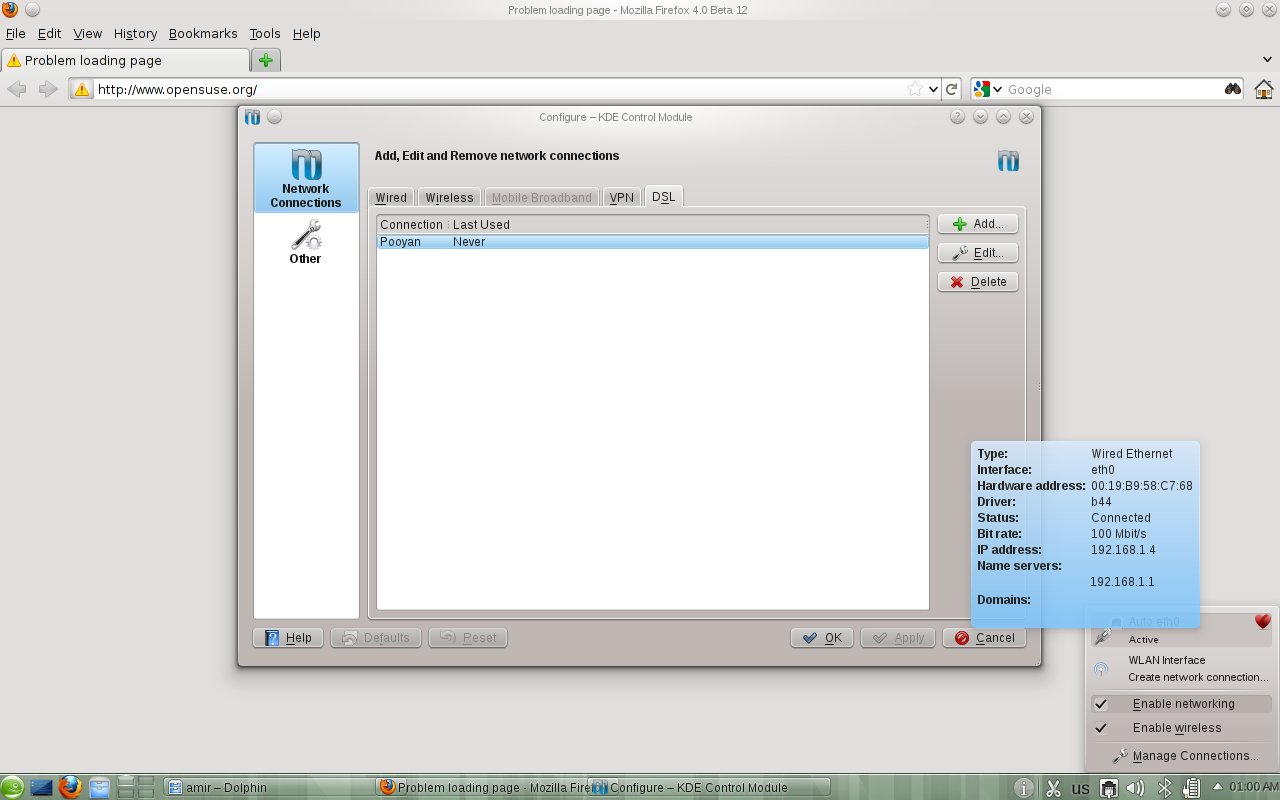This screenshot has width=1280, height=800.
Task: Open the Firefox View menu
Action: [x=88, y=33]
